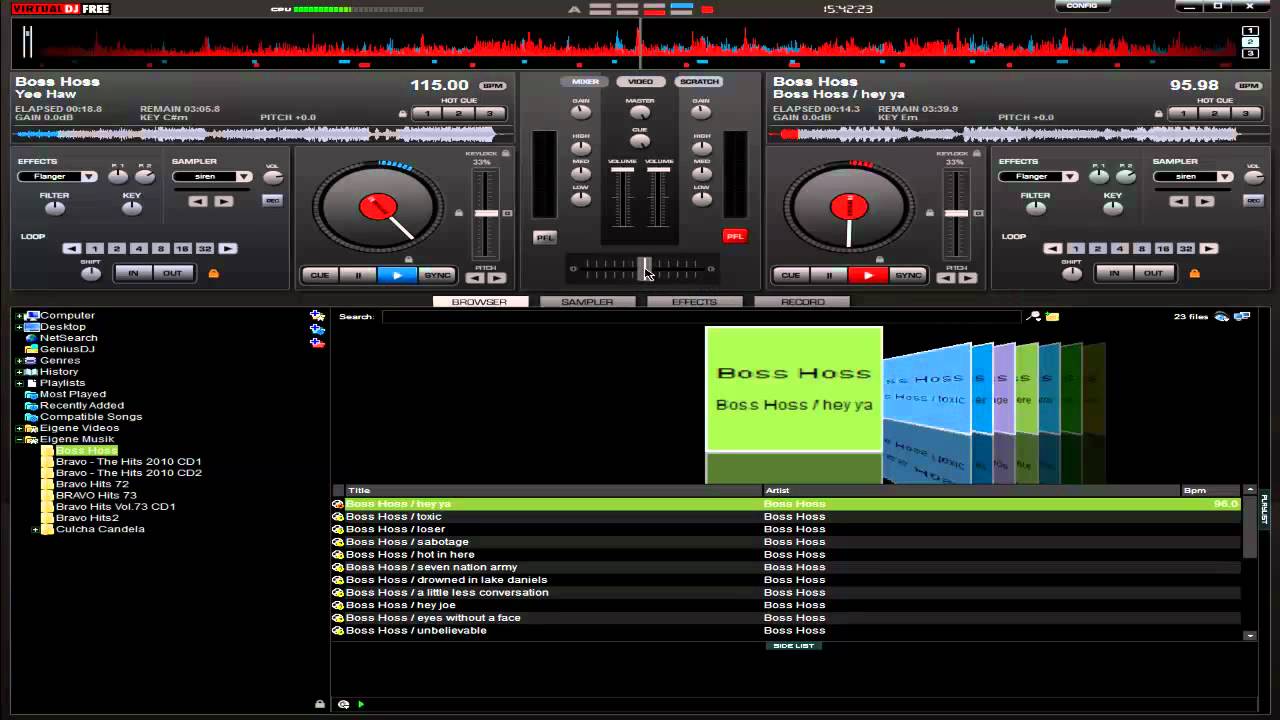Viewport: 1280px width, 720px height.
Task: Open the RECORD tab
Action: click(802, 302)
